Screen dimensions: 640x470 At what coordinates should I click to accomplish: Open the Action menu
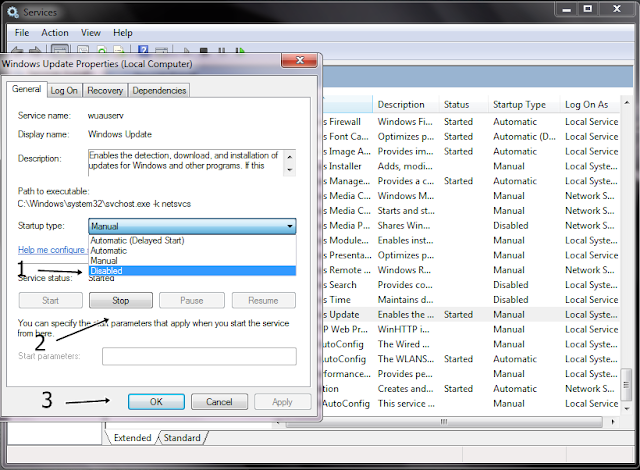[55, 33]
